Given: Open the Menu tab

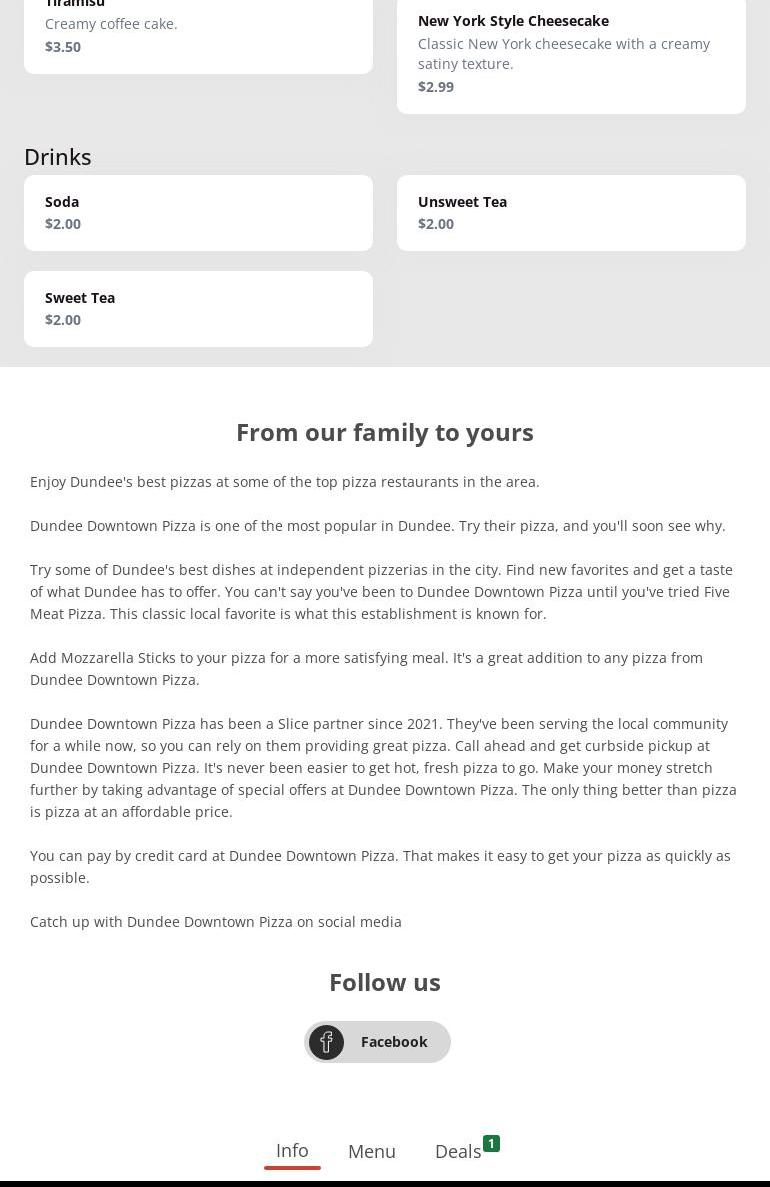Looking at the screenshot, I should 372,1152.
